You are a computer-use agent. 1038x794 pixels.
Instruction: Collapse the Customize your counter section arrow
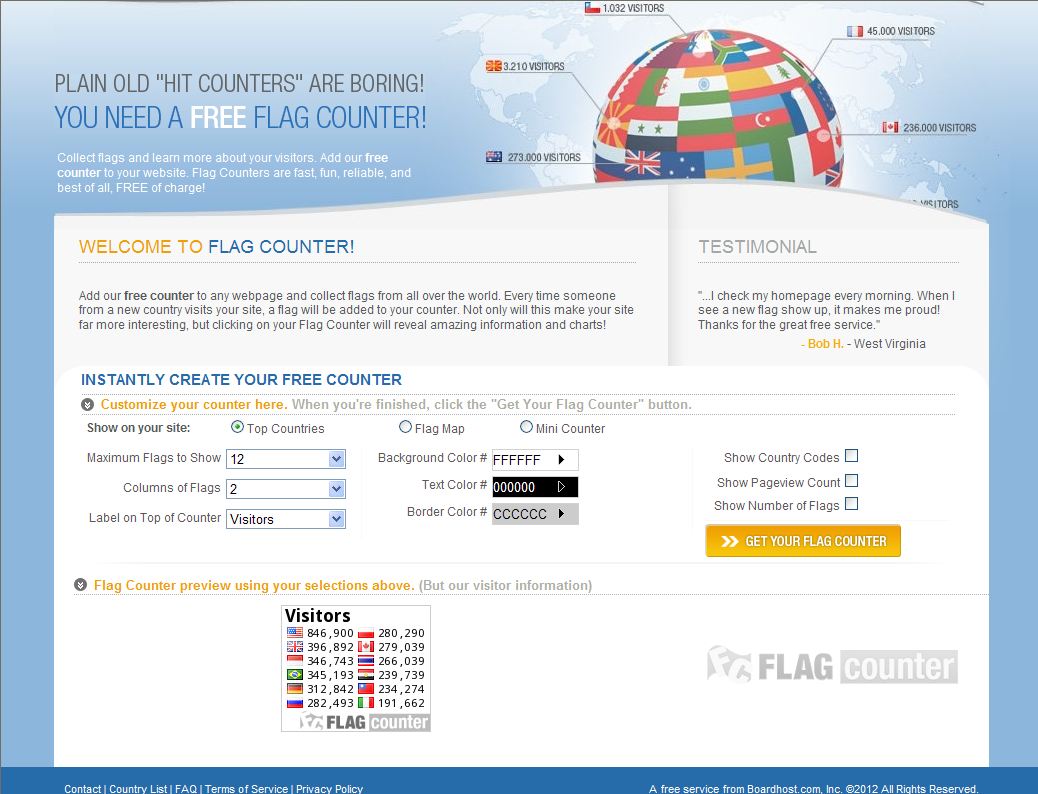[87, 405]
